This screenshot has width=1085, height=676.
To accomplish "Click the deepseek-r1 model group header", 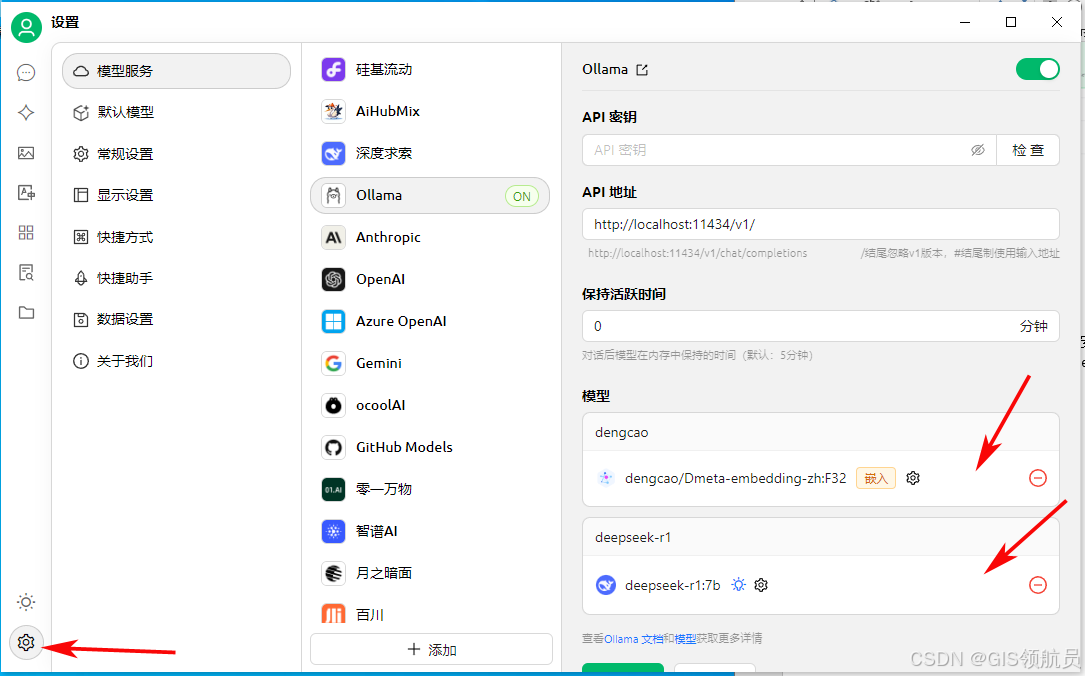I will pyautogui.click(x=821, y=538).
